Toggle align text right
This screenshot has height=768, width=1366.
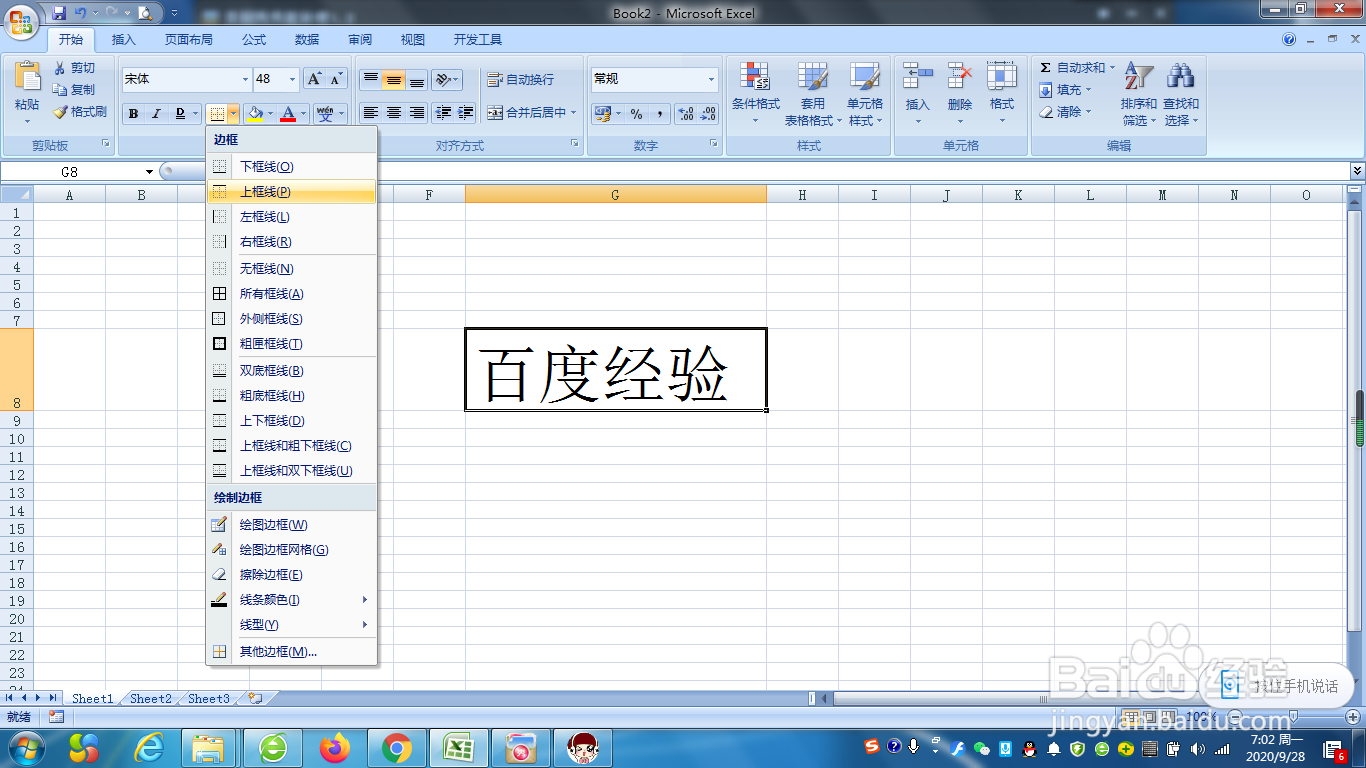click(x=416, y=113)
